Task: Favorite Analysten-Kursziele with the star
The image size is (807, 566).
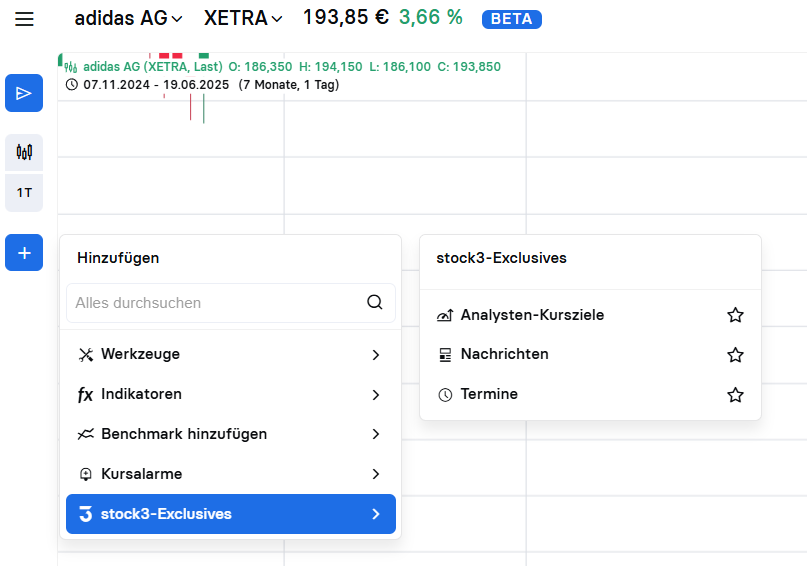Action: (x=735, y=315)
